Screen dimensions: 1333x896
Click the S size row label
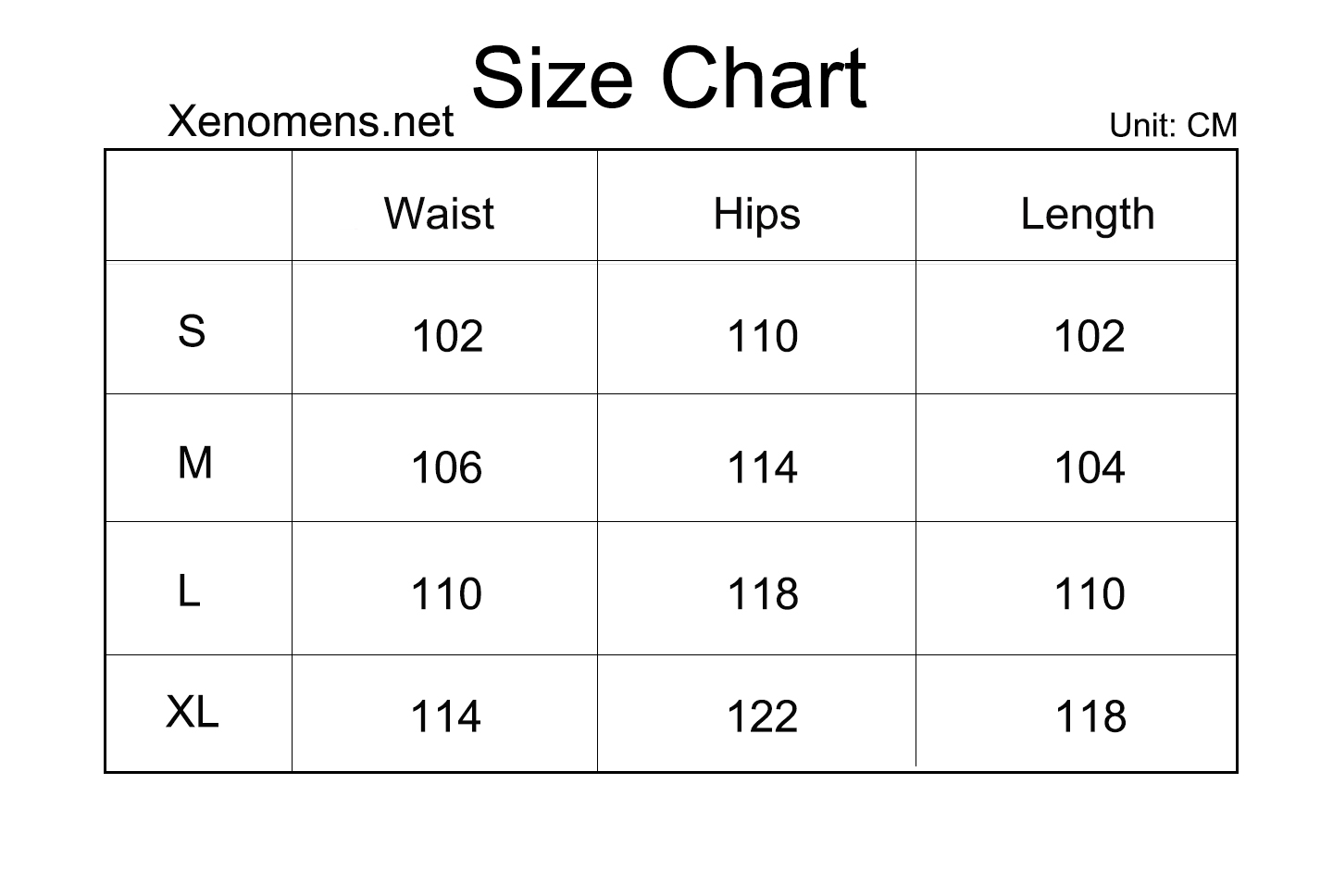(x=192, y=330)
